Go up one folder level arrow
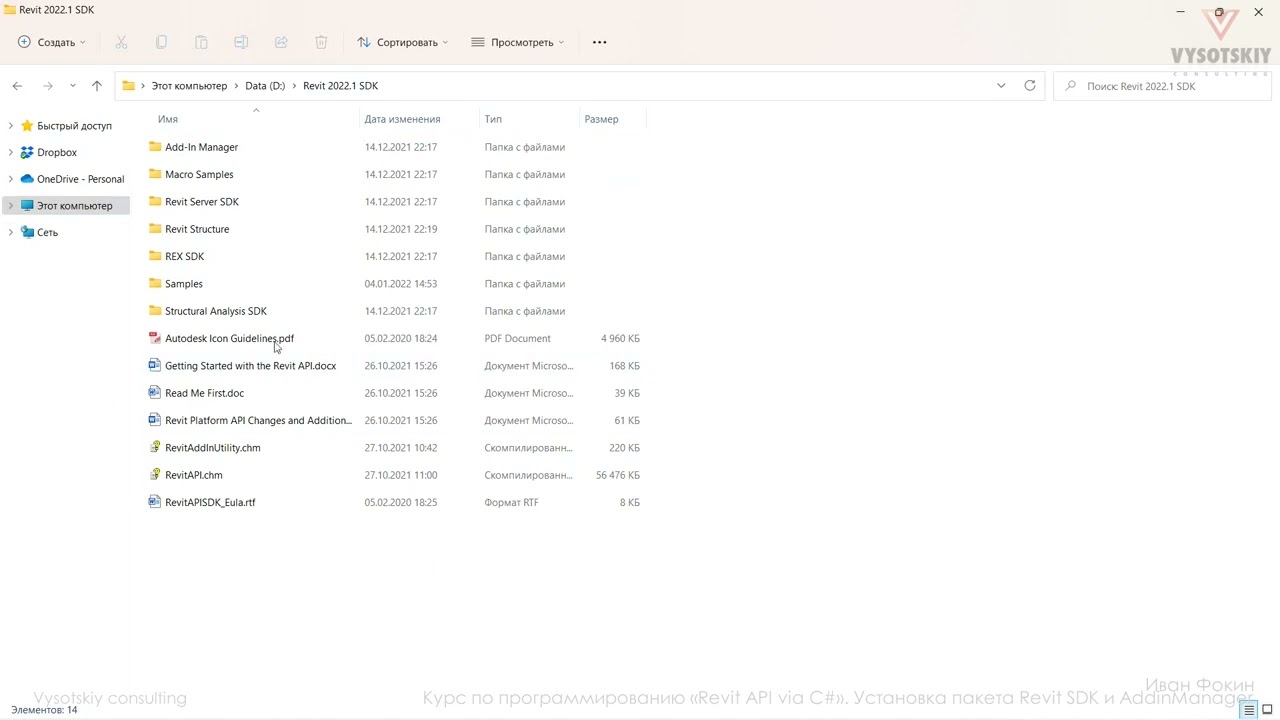Viewport: 1280px width, 720px height. [x=97, y=86]
